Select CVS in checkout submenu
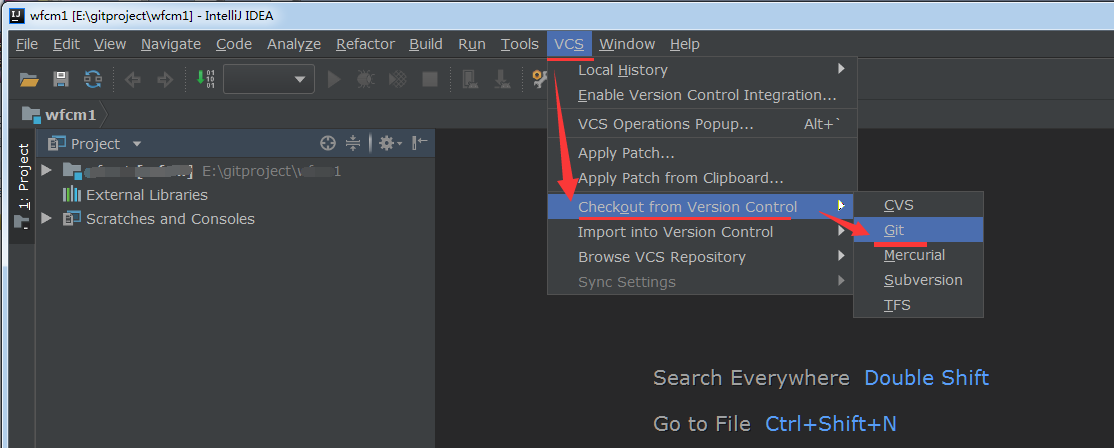Viewport: 1114px width, 448px height. [x=919, y=205]
